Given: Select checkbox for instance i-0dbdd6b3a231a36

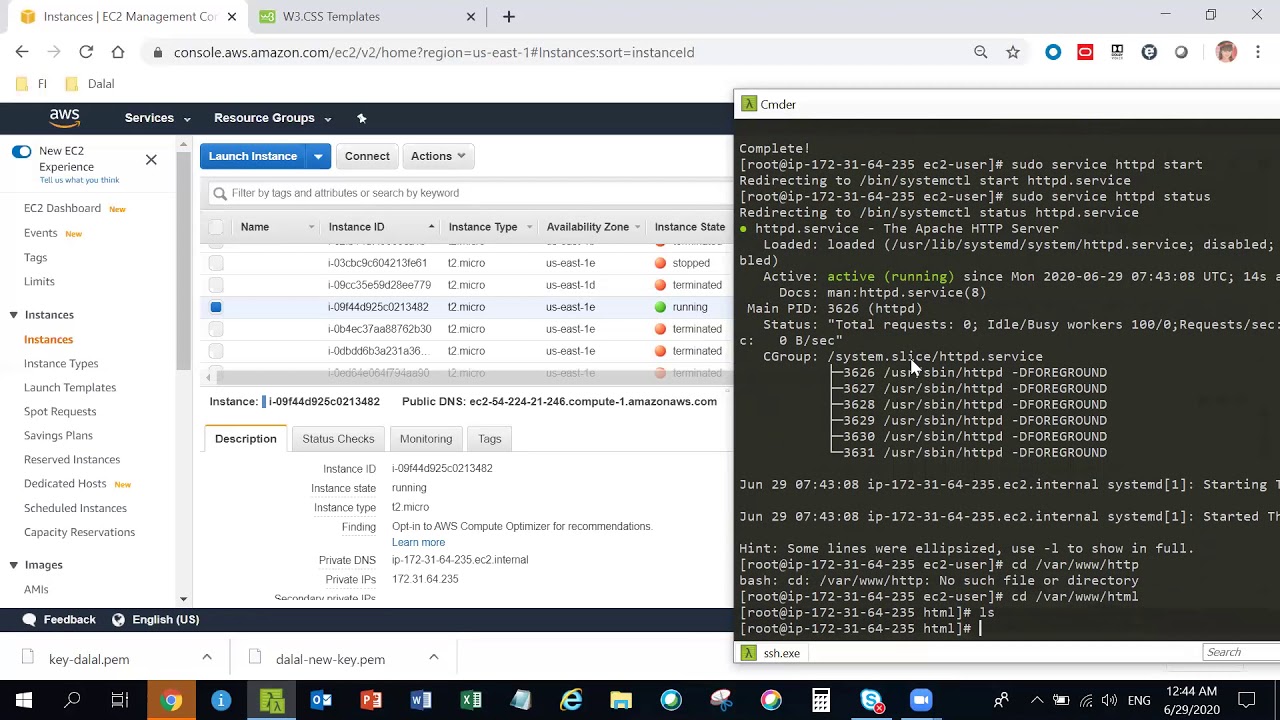Looking at the screenshot, I should coord(216,351).
